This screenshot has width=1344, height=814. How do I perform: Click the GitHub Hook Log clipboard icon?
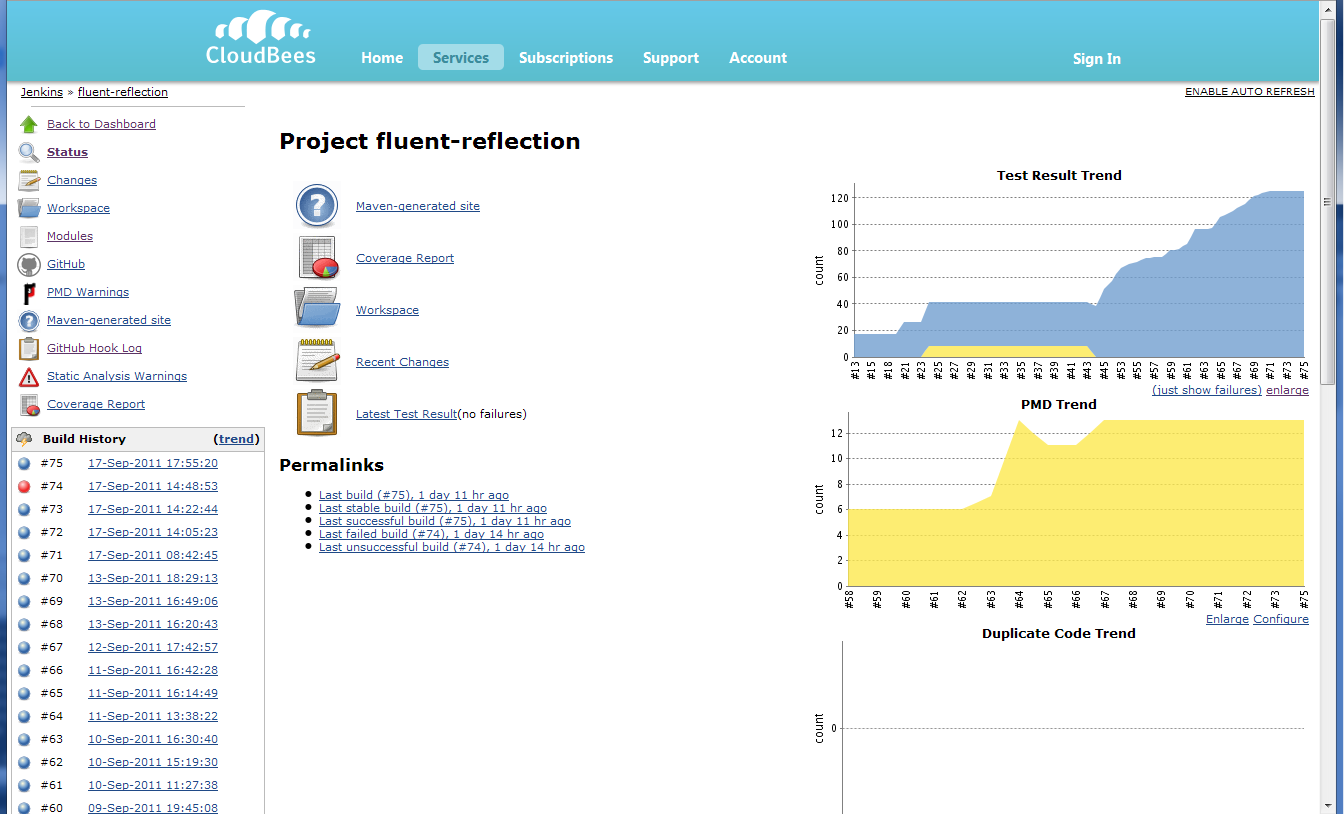point(29,349)
